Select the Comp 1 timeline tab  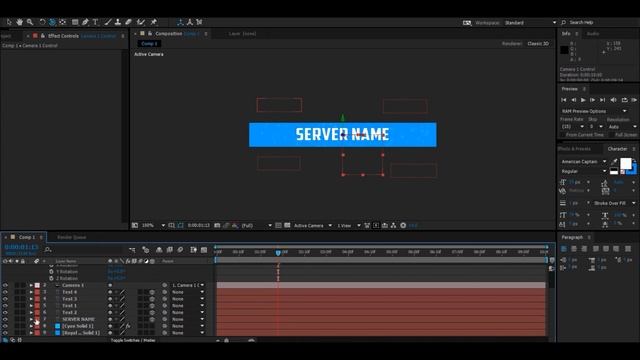pyautogui.click(x=27, y=237)
